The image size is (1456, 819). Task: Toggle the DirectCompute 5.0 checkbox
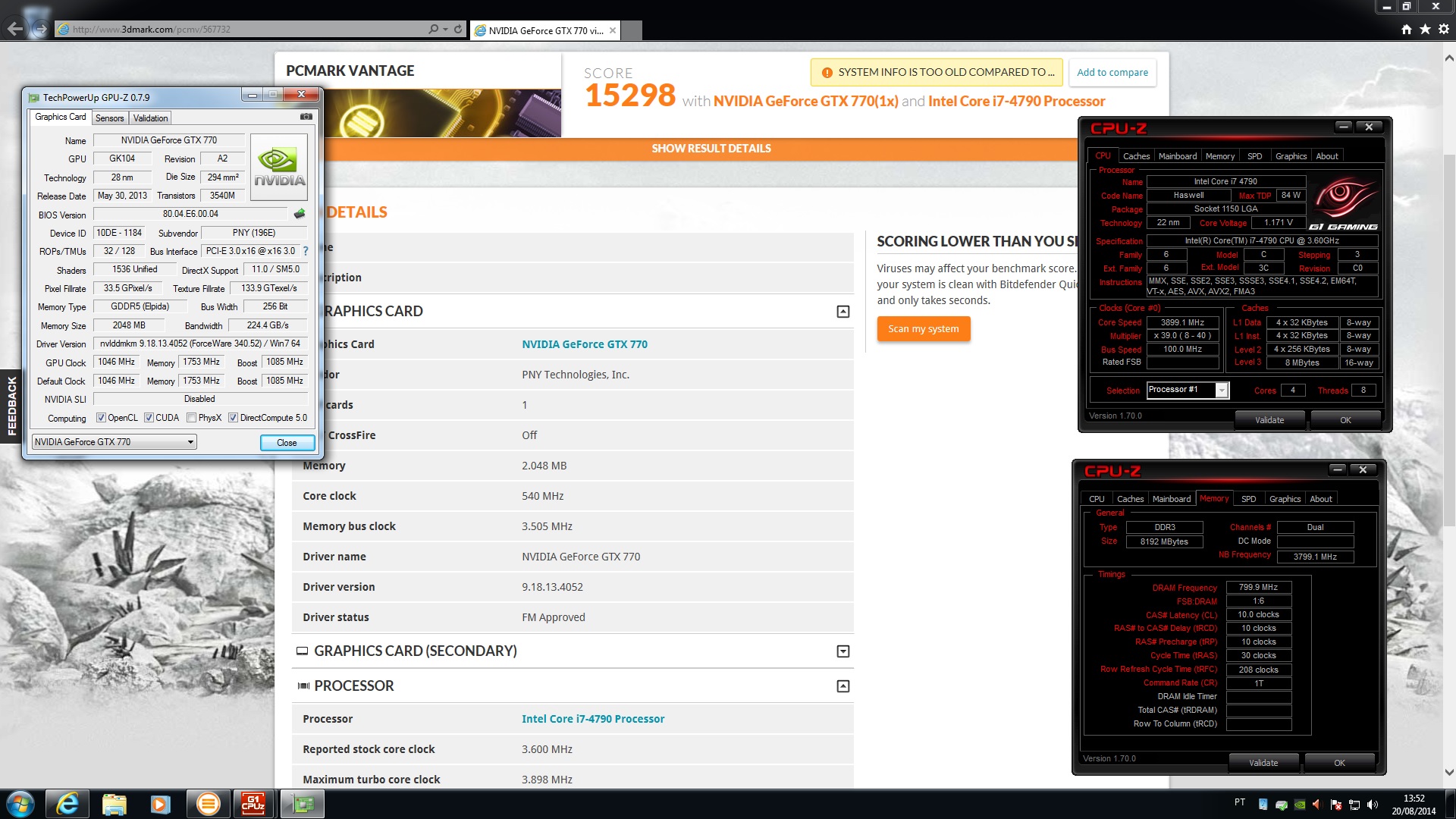click(234, 418)
